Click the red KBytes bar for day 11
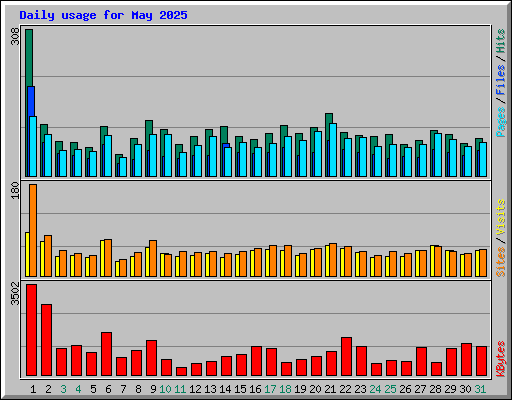The width and height of the screenshot is (512, 400). coord(181,372)
